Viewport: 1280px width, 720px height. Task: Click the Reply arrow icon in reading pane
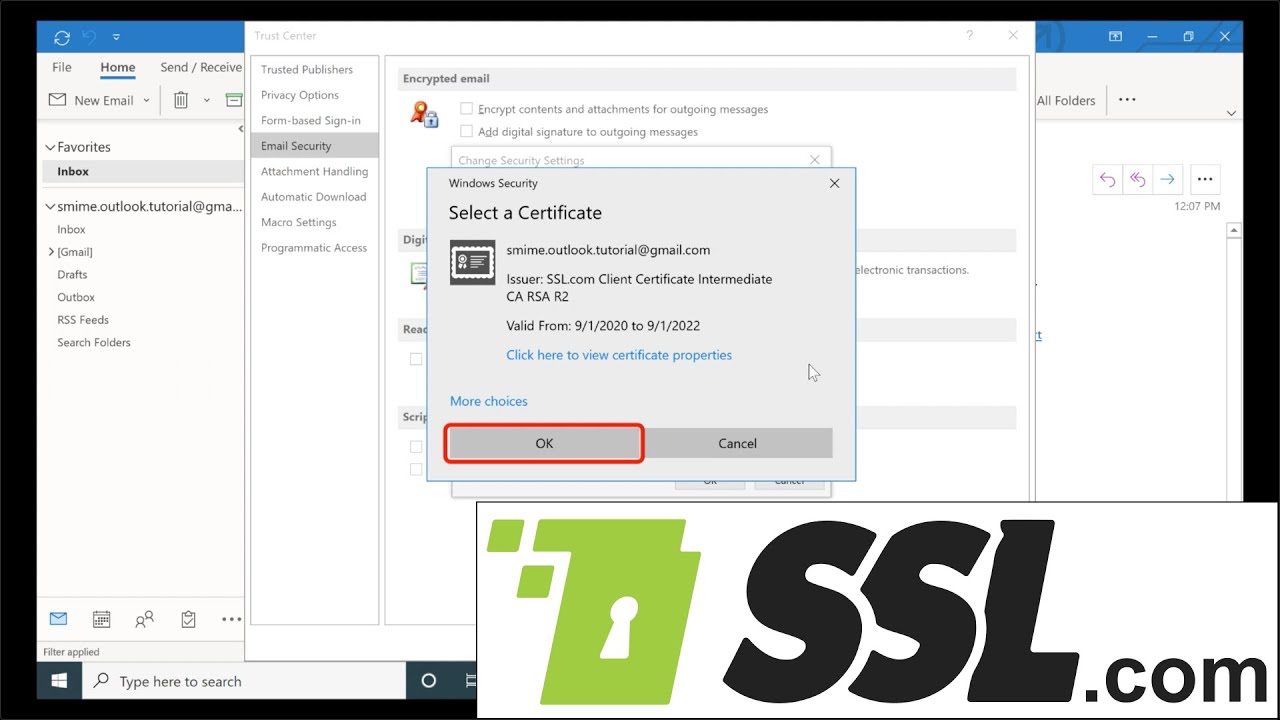pyautogui.click(x=1107, y=179)
